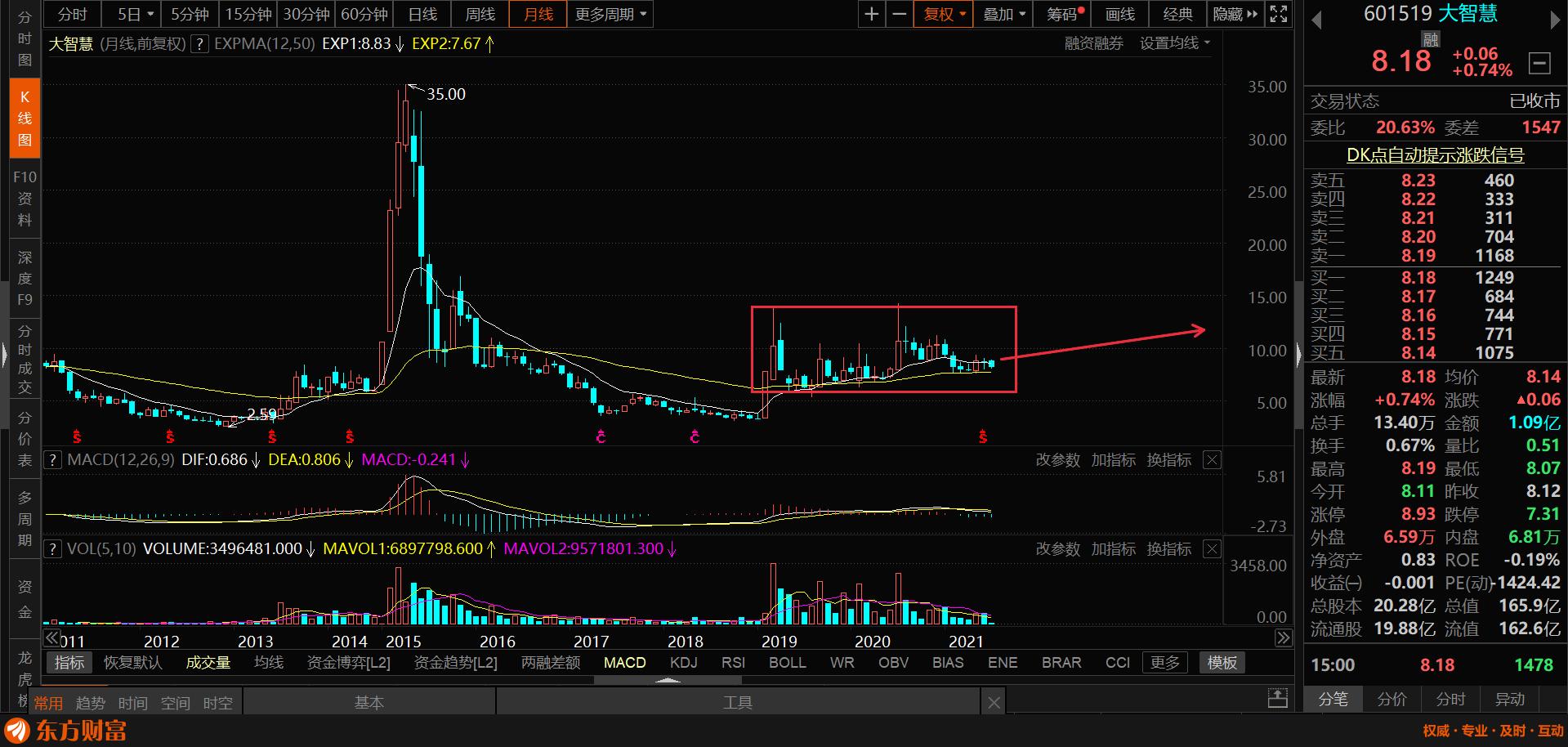Toggle the 成交量 volume indicator
Viewport: 1568px width, 747px height.
tap(208, 663)
